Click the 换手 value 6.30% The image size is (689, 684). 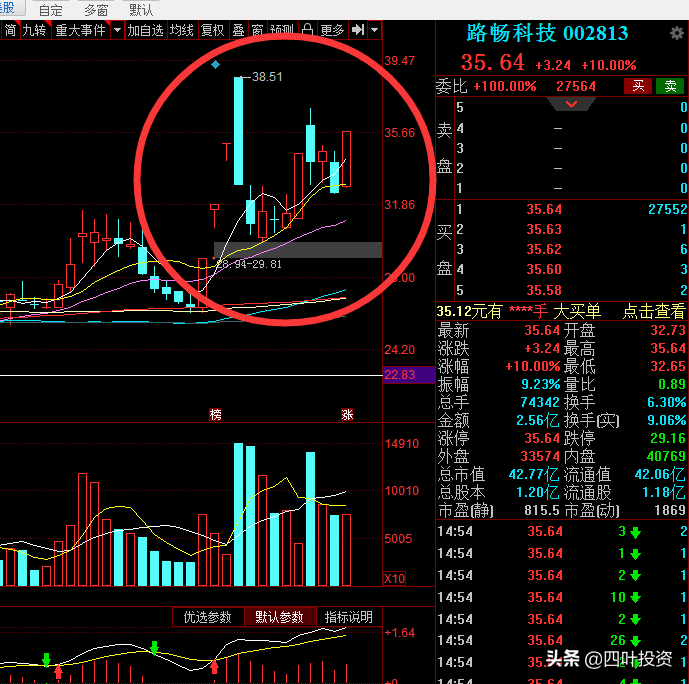pyautogui.click(x=667, y=402)
